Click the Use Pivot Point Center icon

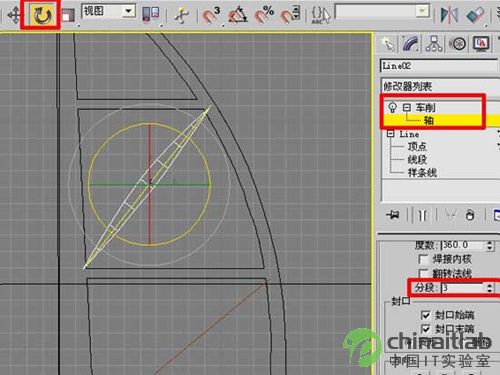(x=151, y=14)
